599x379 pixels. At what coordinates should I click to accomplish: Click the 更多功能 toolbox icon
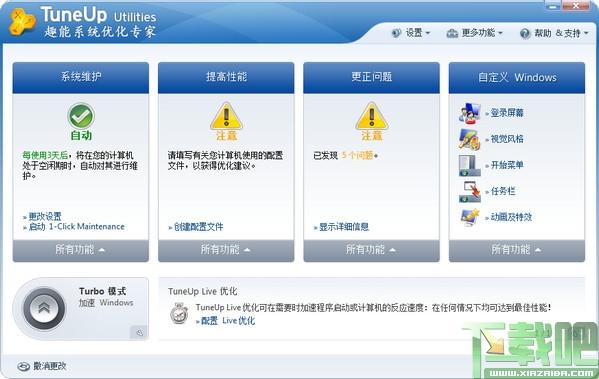452,33
